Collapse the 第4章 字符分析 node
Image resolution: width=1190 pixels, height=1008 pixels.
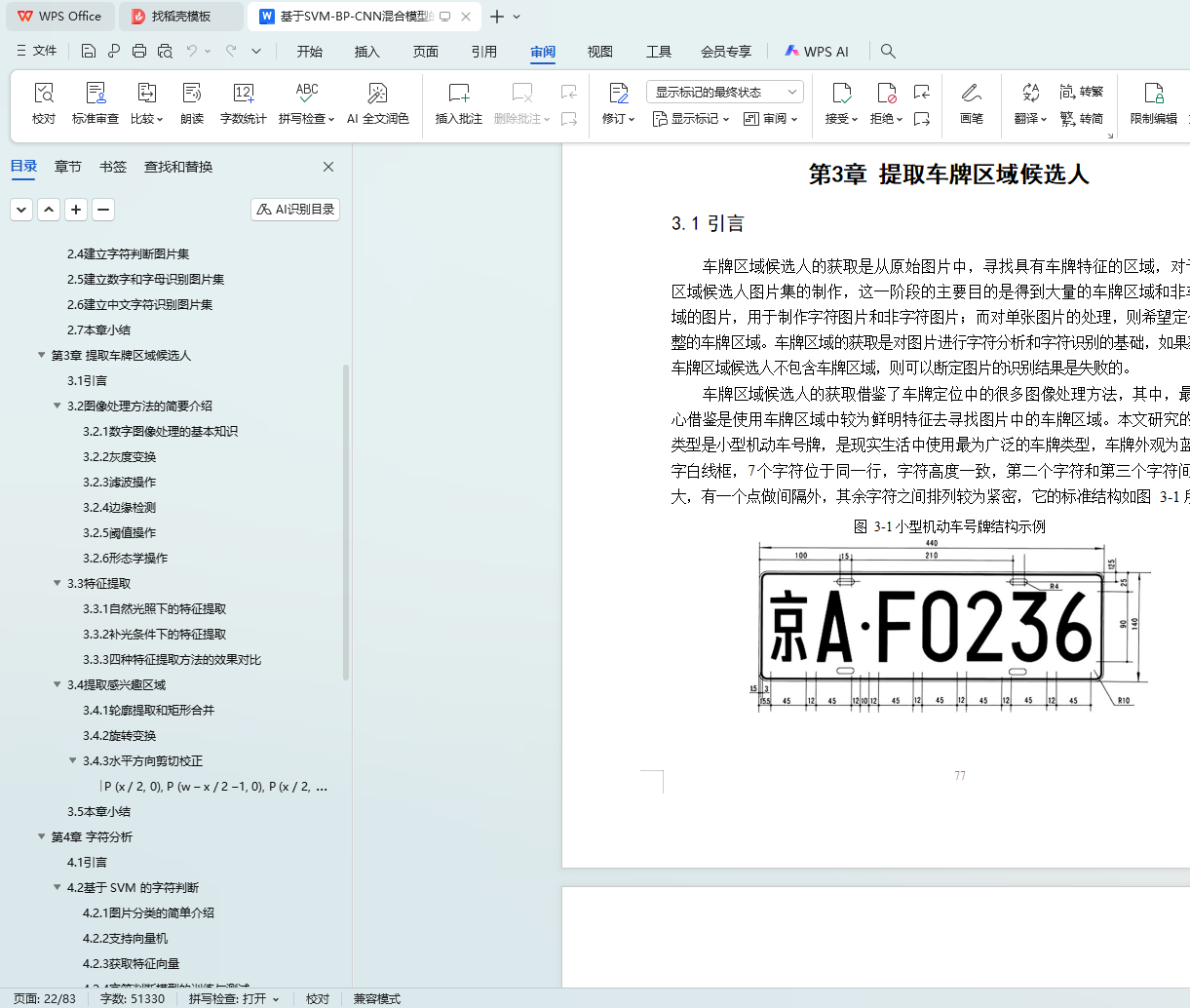(x=41, y=836)
